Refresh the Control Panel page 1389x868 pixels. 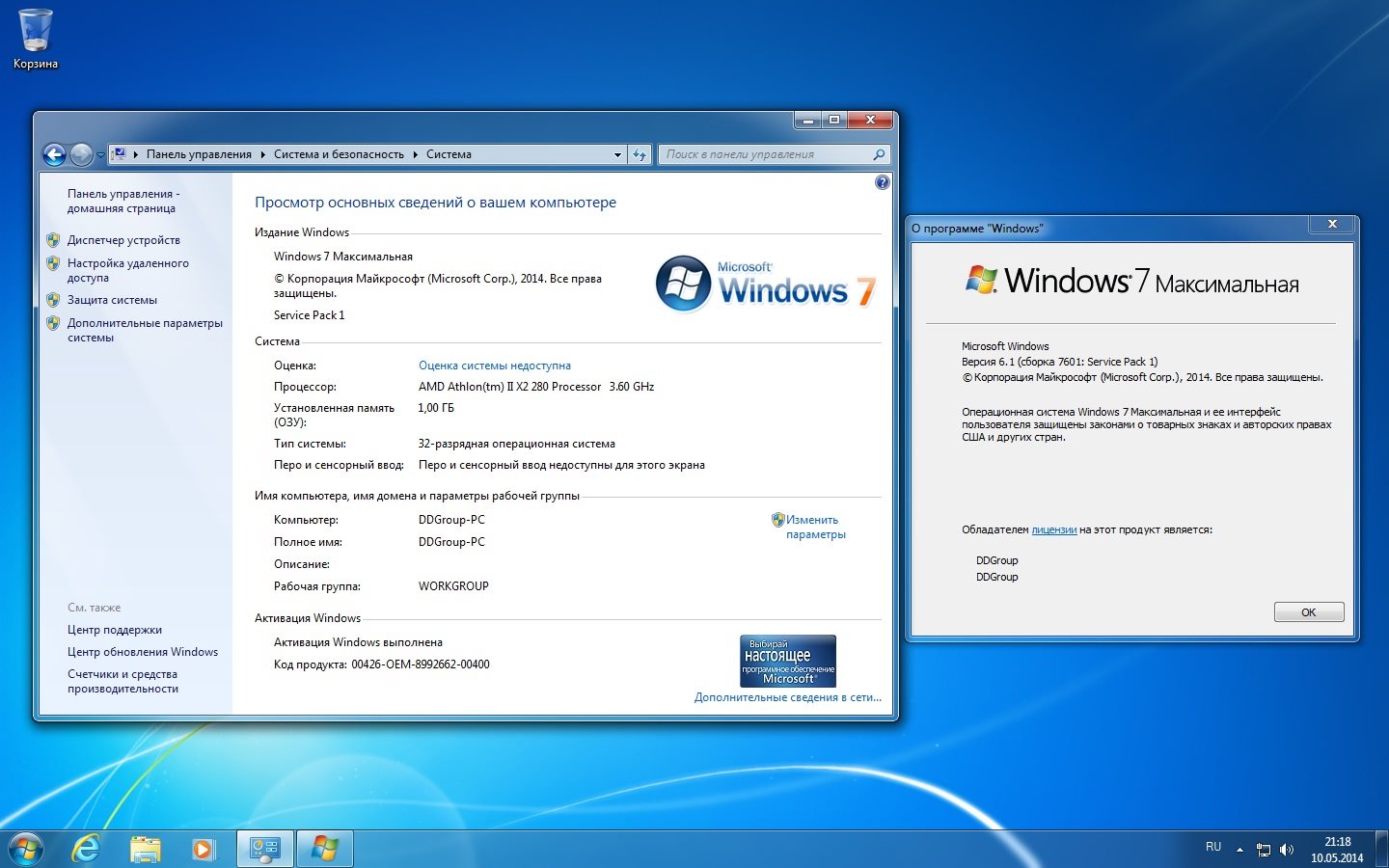pos(640,154)
